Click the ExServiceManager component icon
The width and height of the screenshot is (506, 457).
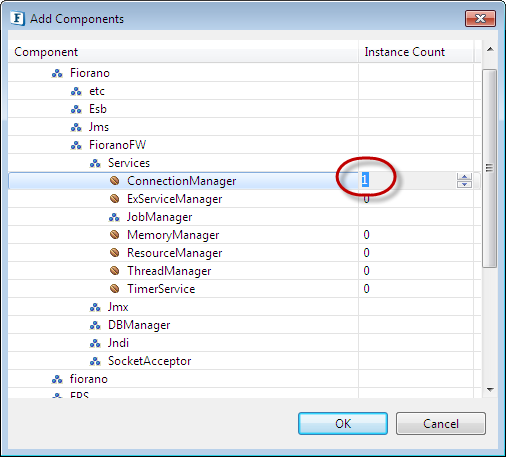click(x=115, y=199)
